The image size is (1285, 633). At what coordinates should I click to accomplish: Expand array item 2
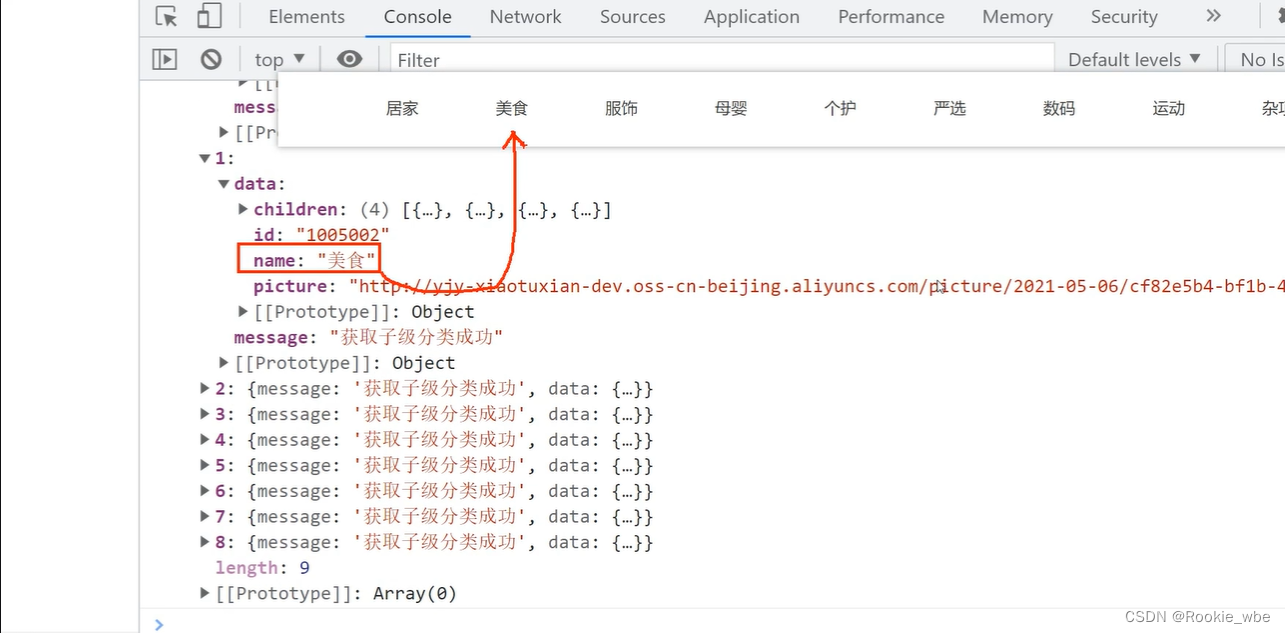[x=205, y=388]
